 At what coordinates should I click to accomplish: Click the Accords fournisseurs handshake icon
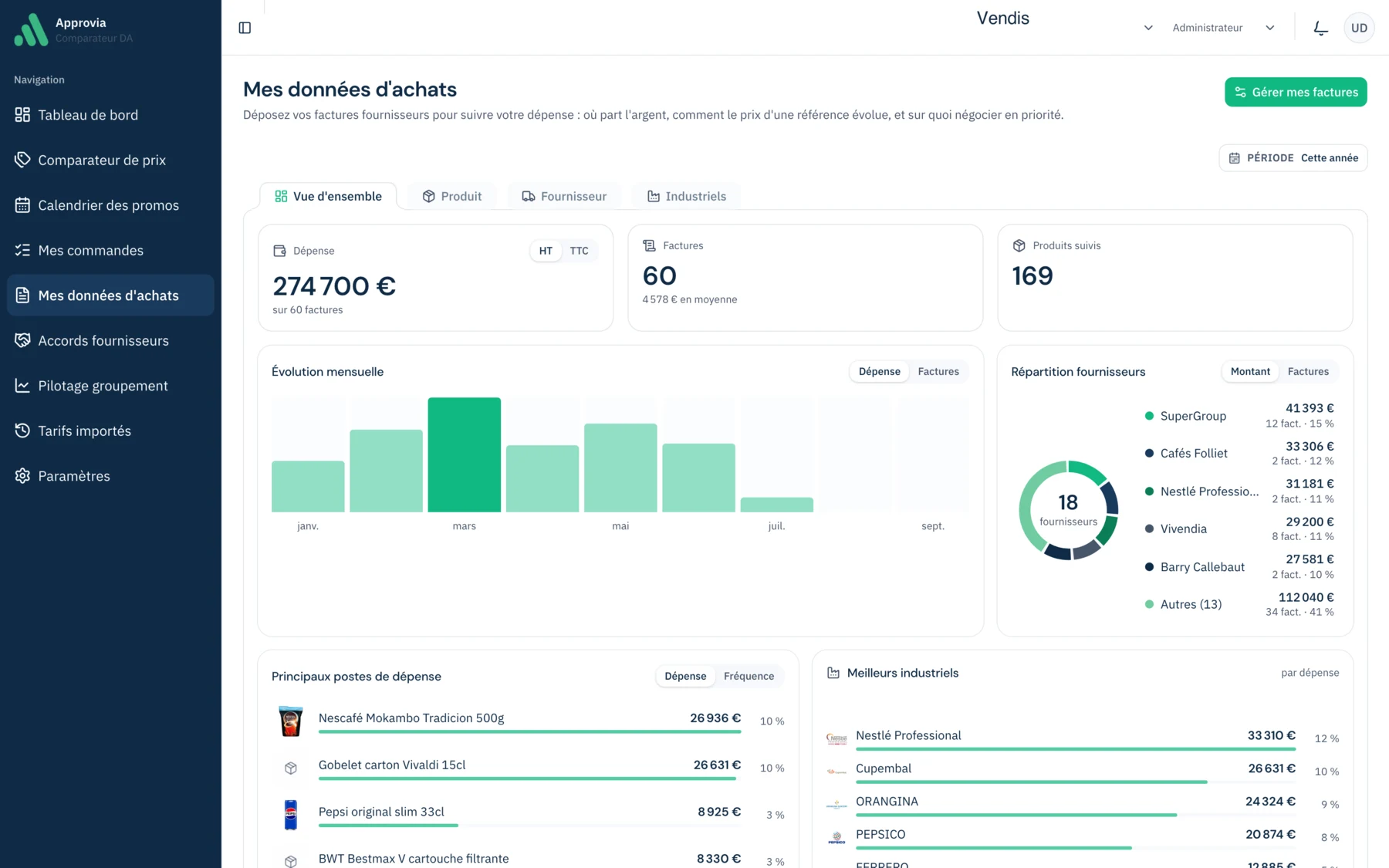coord(22,340)
